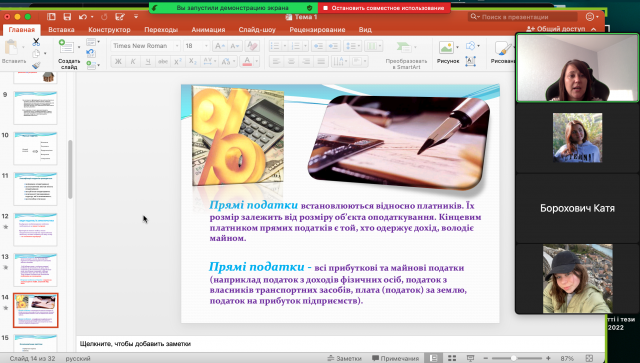This screenshot has width=640, height=363.
Task: Click slide thumbnail panel scrollbar
Action: click(x=70, y=169)
